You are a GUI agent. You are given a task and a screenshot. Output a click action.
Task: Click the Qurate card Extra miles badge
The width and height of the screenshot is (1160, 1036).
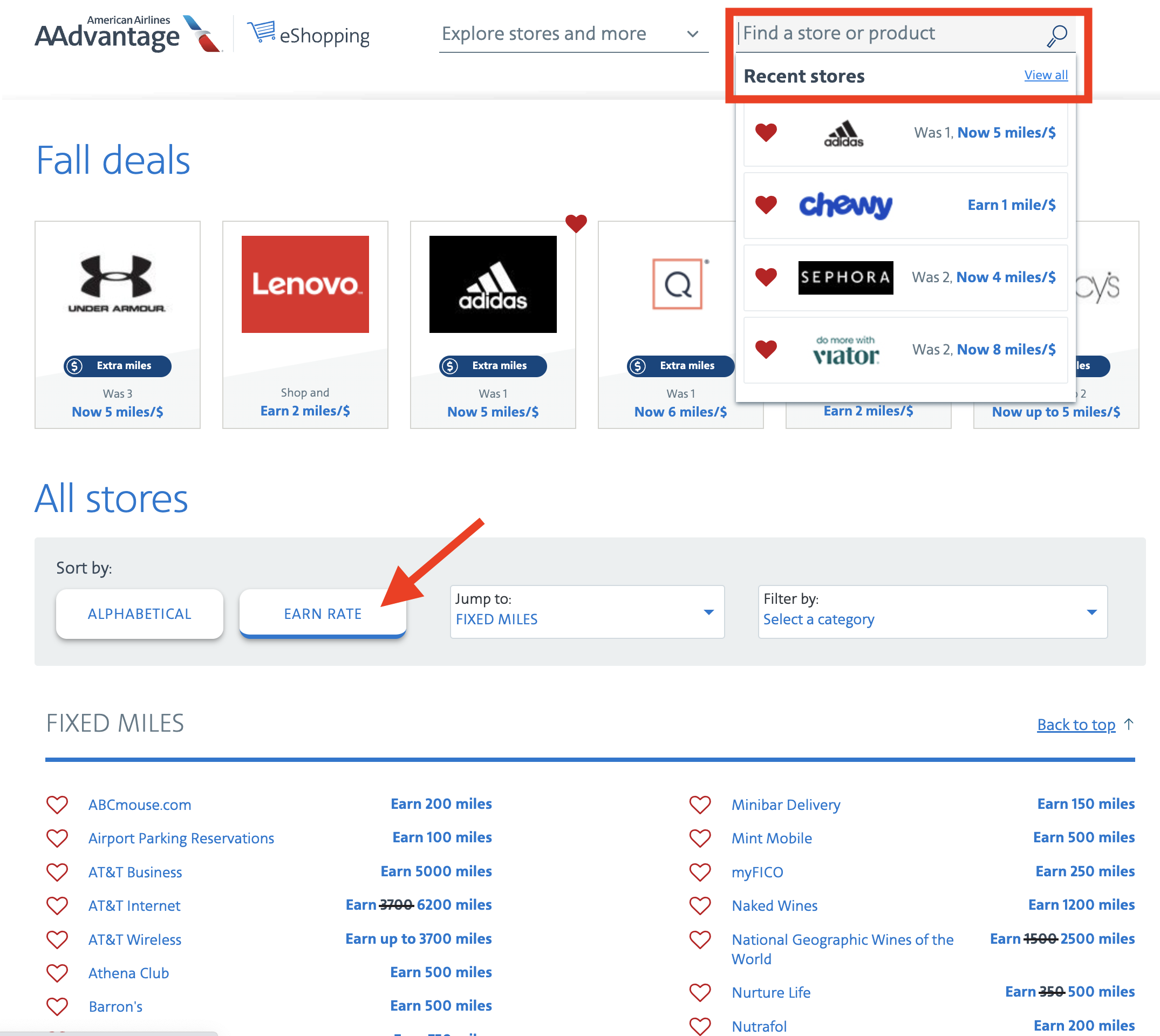(681, 366)
